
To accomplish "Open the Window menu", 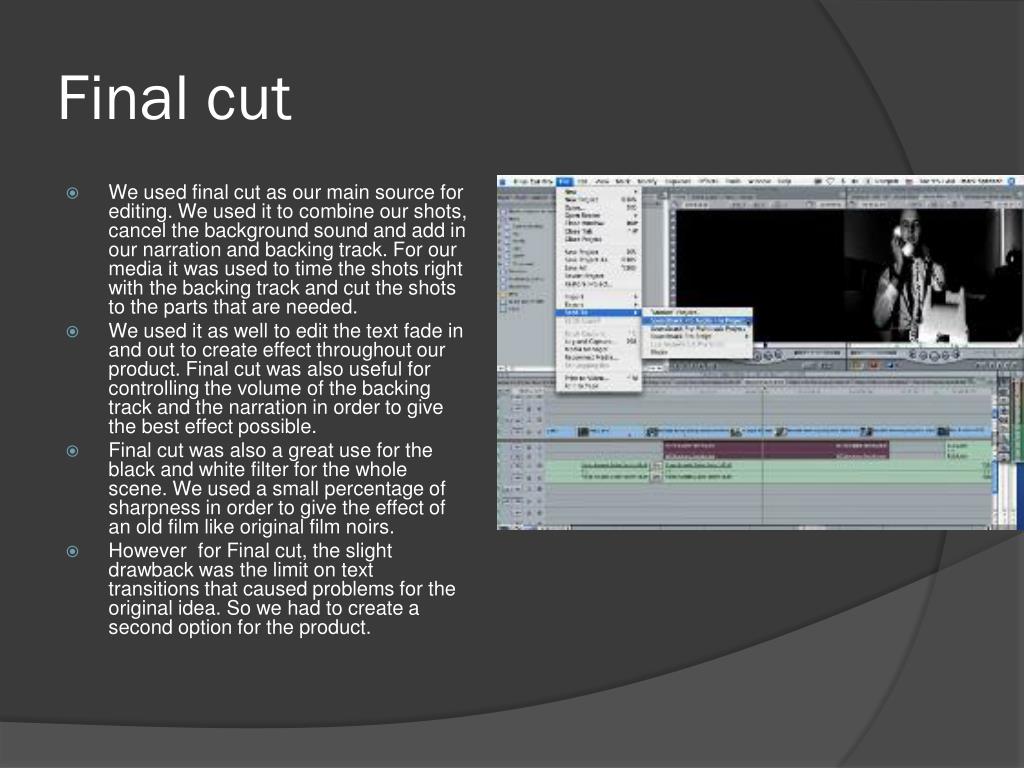I will click(x=759, y=181).
